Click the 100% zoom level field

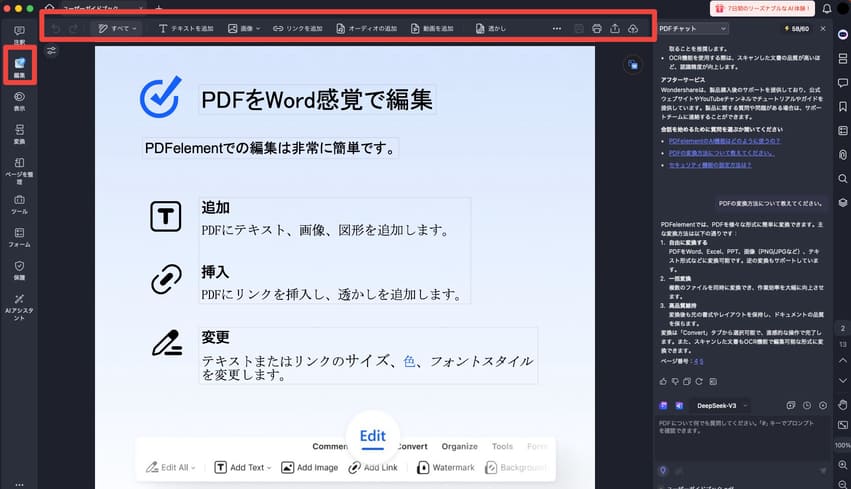[x=843, y=445]
